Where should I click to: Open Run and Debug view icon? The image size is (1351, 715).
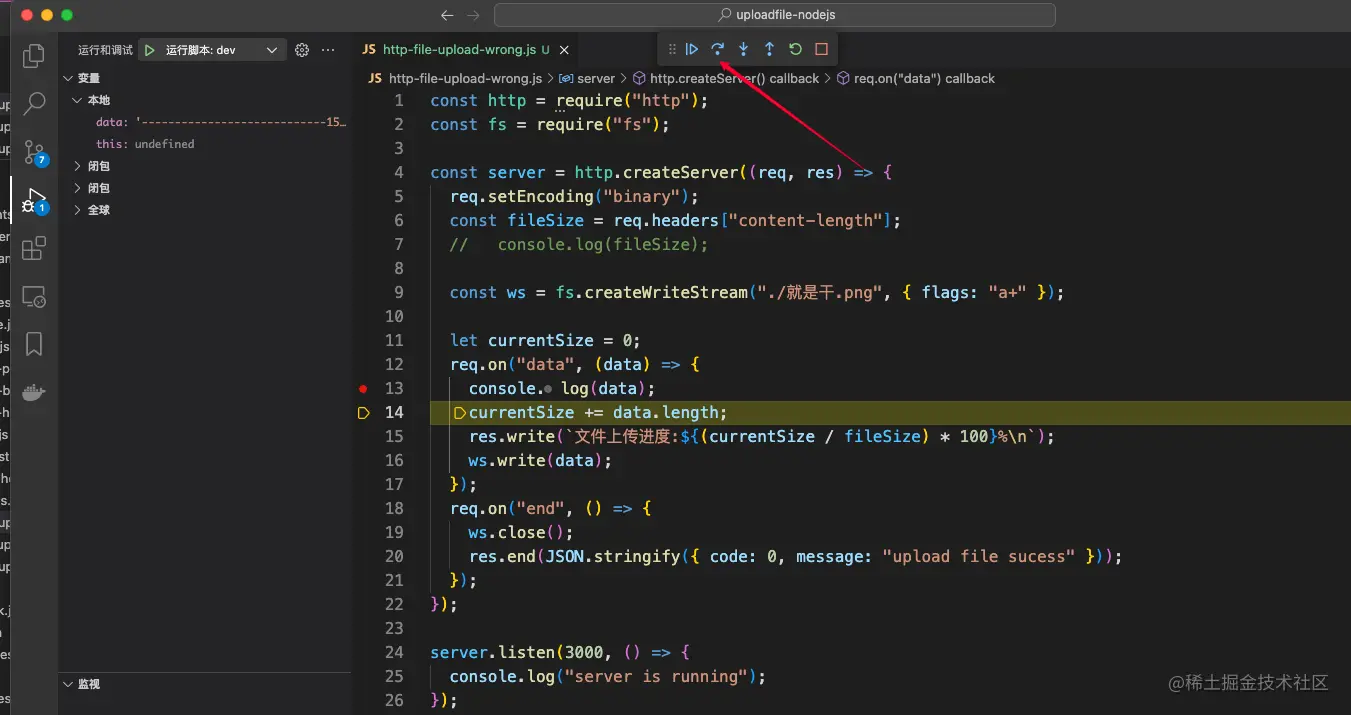pyautogui.click(x=33, y=200)
